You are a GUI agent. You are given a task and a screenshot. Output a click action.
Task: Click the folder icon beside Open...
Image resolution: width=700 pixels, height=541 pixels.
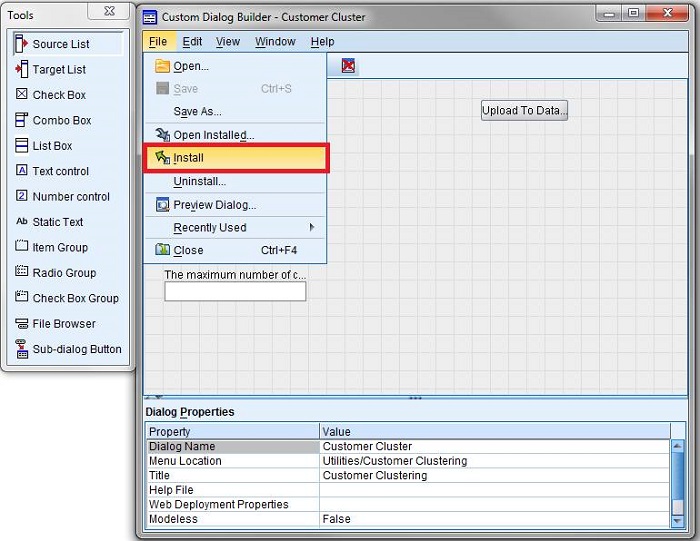162,66
